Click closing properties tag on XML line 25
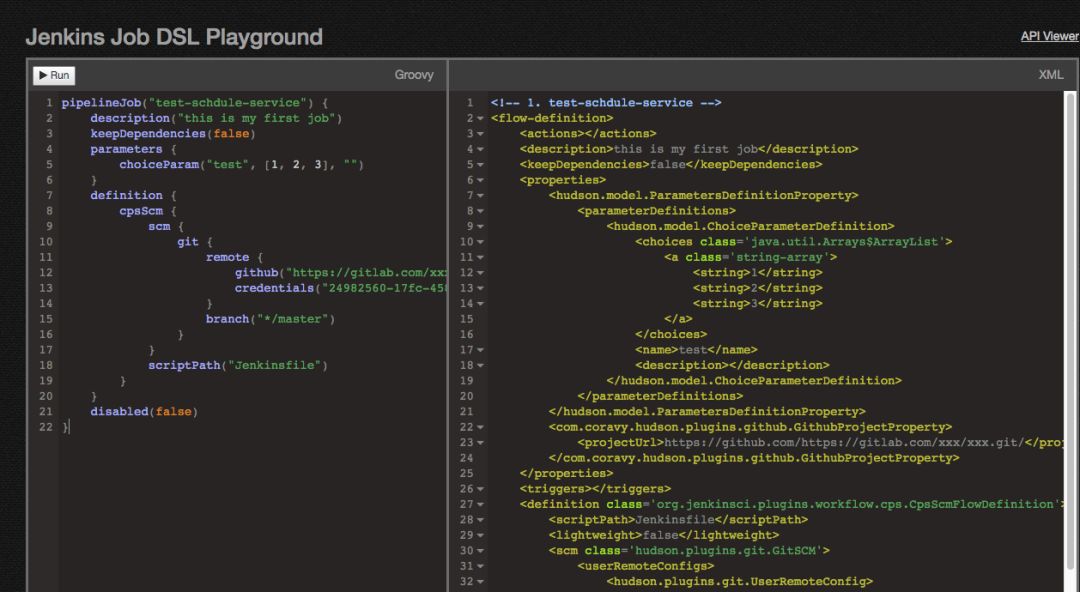1080x592 pixels. click(566, 473)
